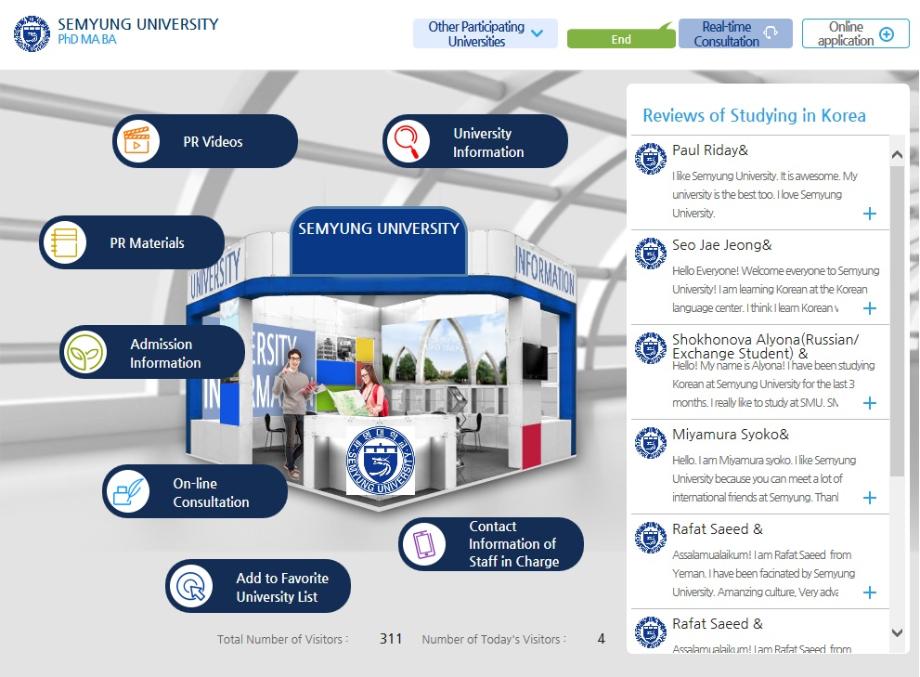Click the Contact Information phone icon

point(424,544)
